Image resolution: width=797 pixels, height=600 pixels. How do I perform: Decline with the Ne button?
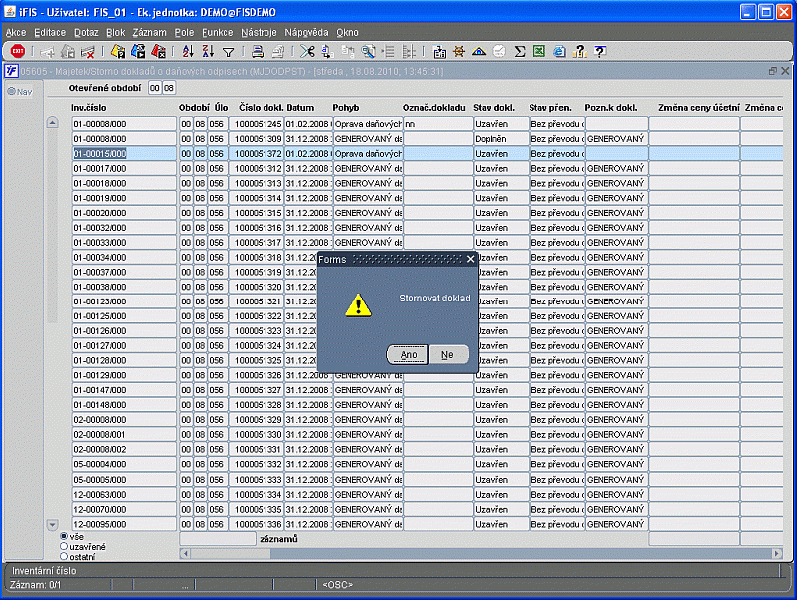point(447,354)
